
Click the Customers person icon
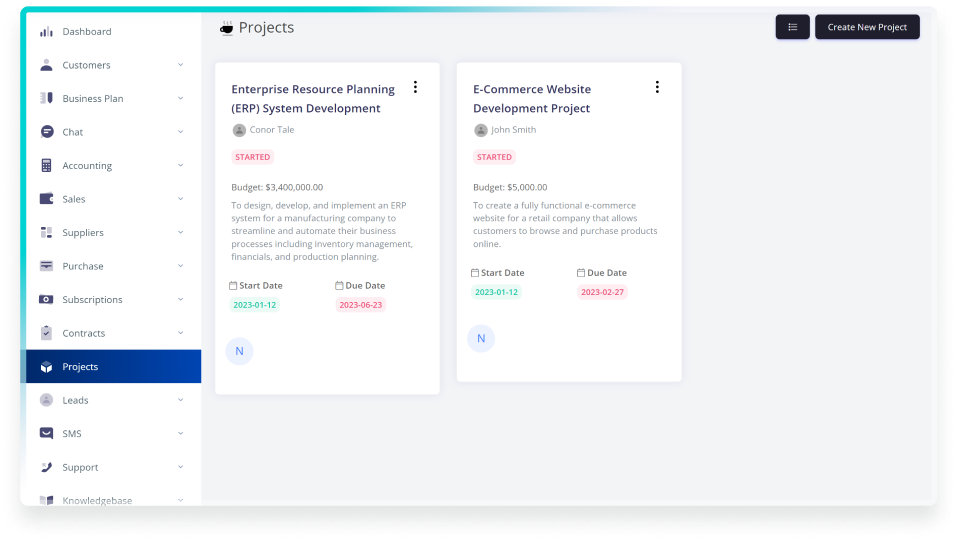[46, 65]
